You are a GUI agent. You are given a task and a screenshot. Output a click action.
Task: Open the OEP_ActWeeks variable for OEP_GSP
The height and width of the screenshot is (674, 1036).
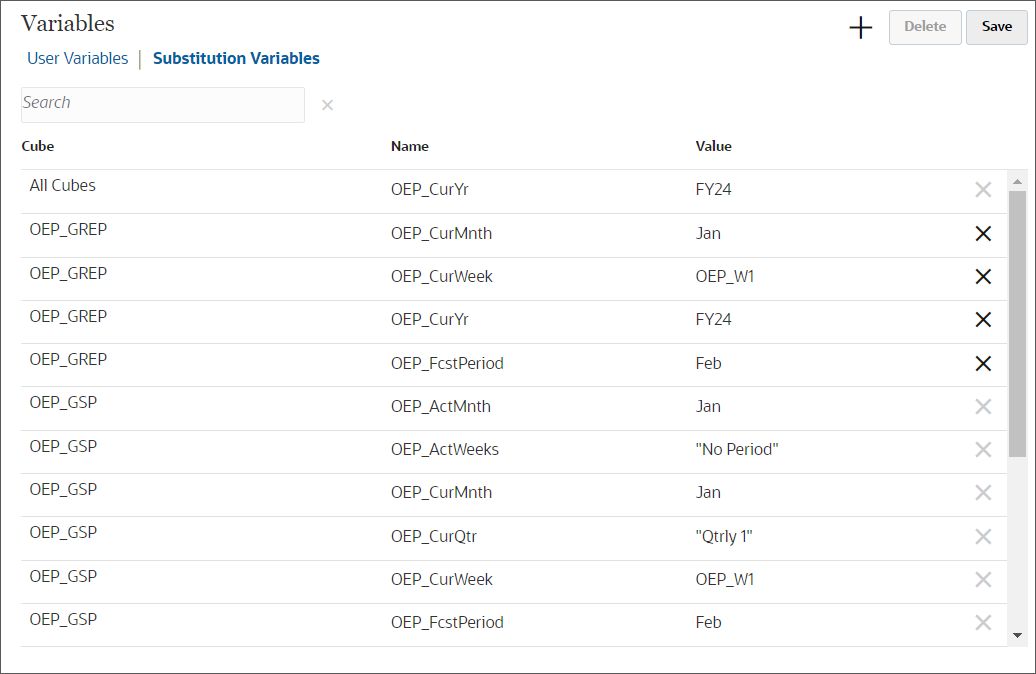point(445,449)
